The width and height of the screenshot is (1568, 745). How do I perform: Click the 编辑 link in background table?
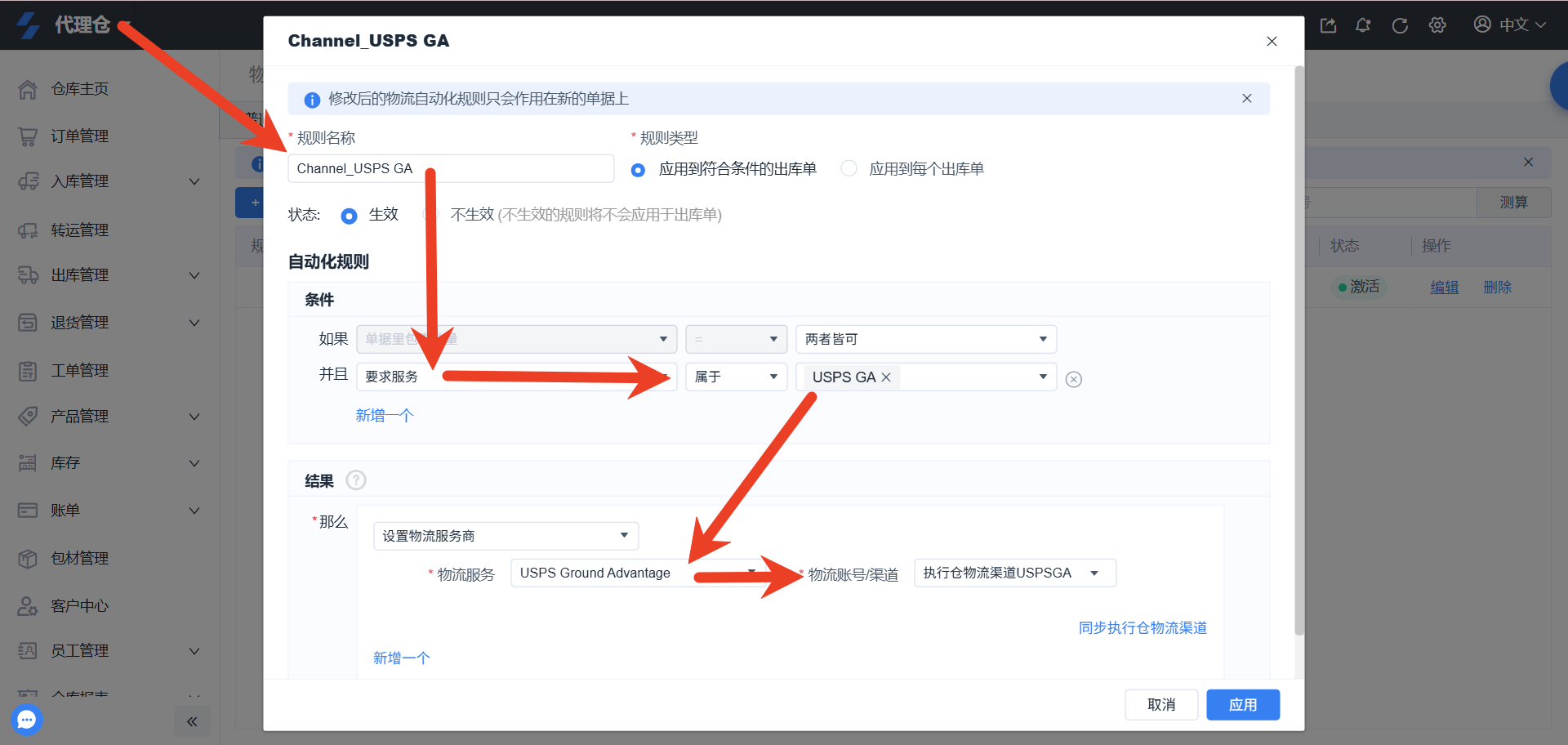(1444, 288)
